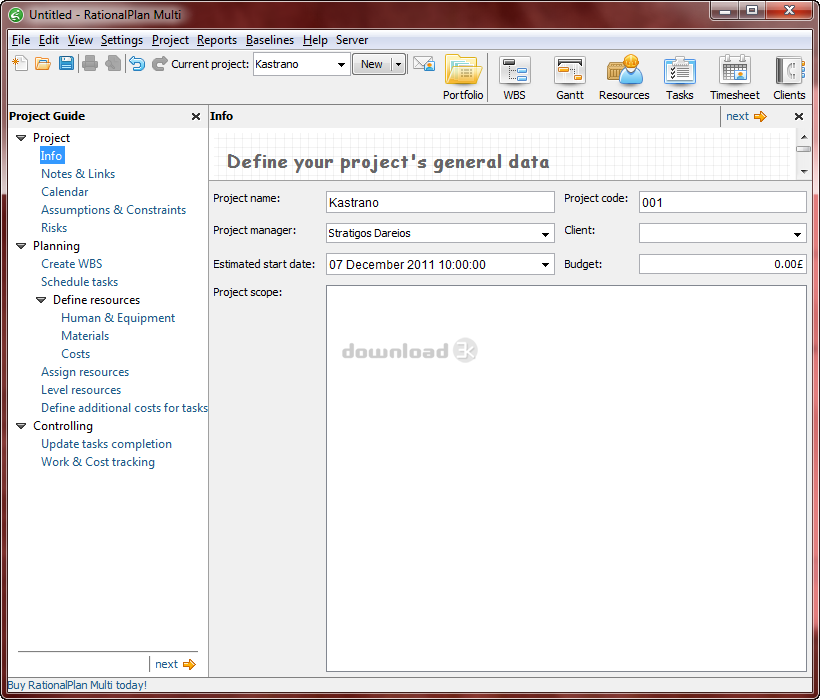Click the email envelope icon
The height and width of the screenshot is (700, 820).
424,64
